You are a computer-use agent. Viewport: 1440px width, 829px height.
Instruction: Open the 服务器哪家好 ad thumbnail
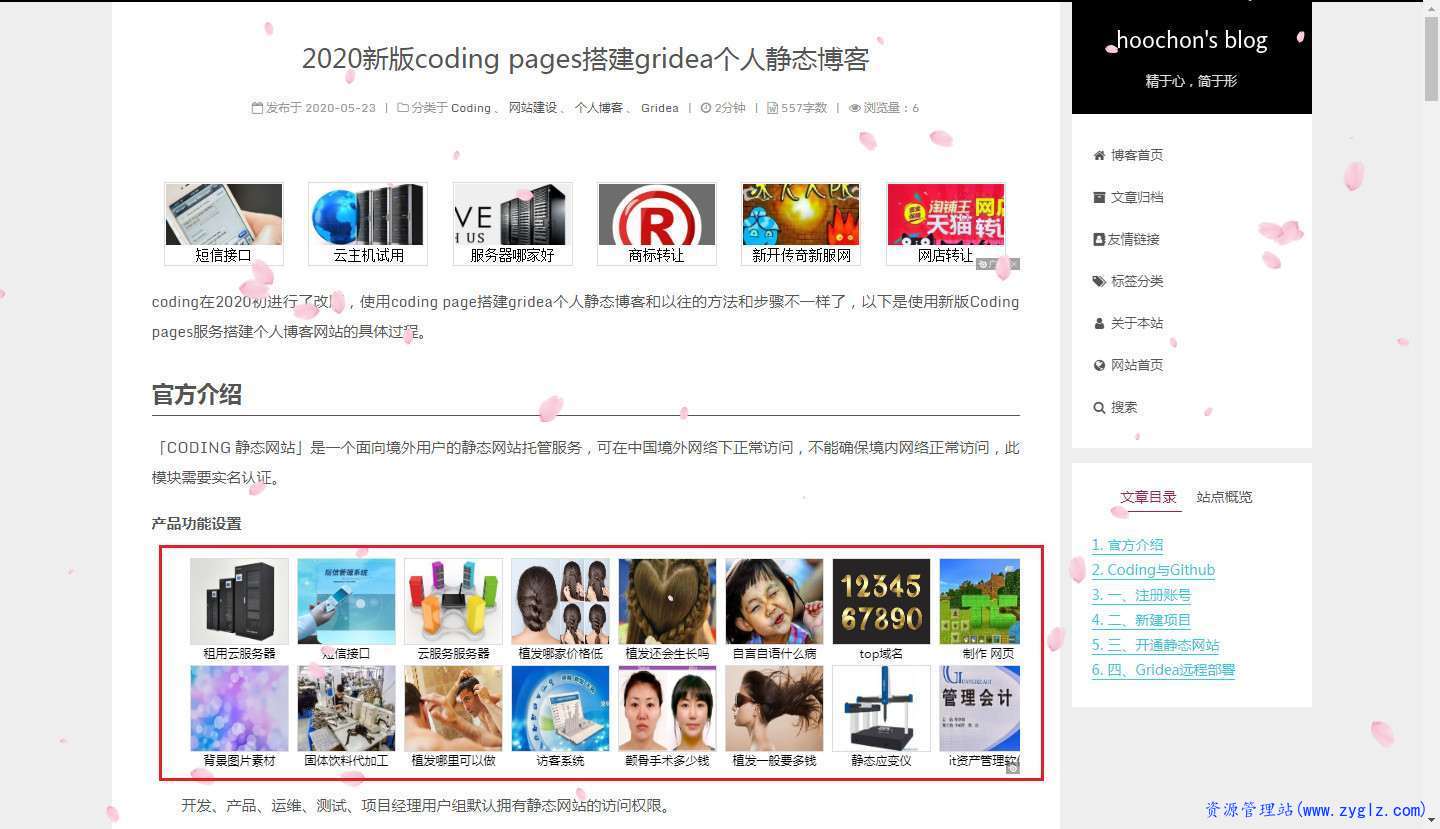(512, 224)
